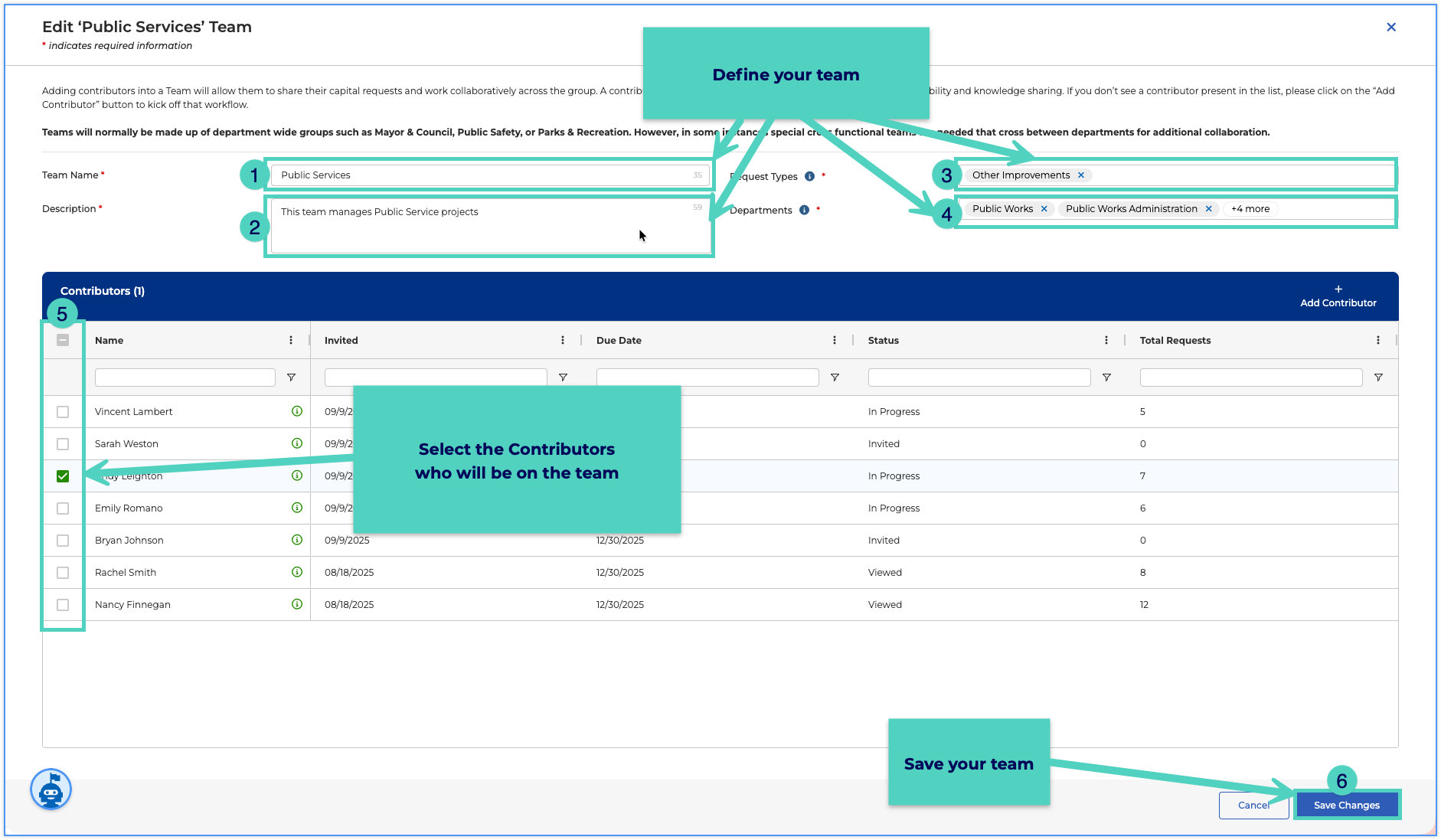Remove the Public Works department tag
This screenshot has height=840, width=1441.
1044,209
